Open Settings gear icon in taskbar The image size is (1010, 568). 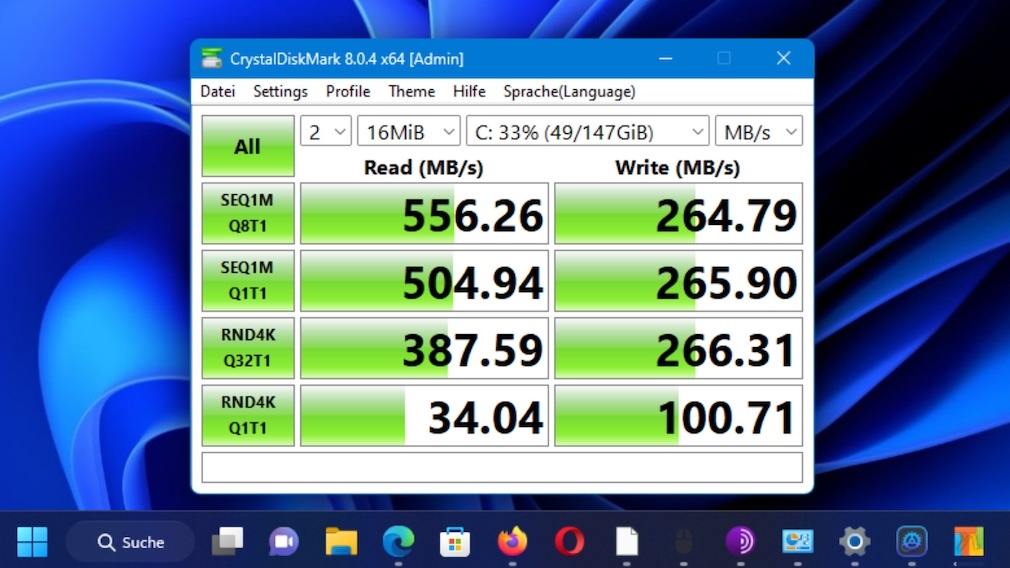tap(854, 541)
